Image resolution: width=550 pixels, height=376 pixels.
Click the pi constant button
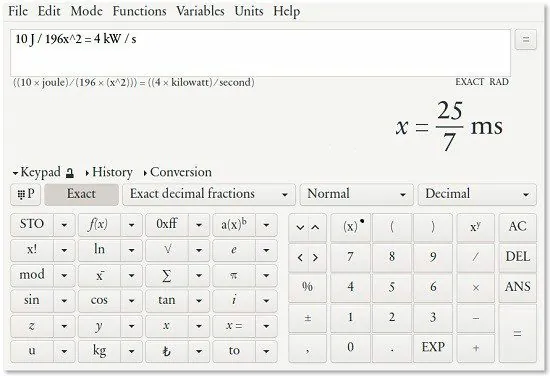click(234, 275)
